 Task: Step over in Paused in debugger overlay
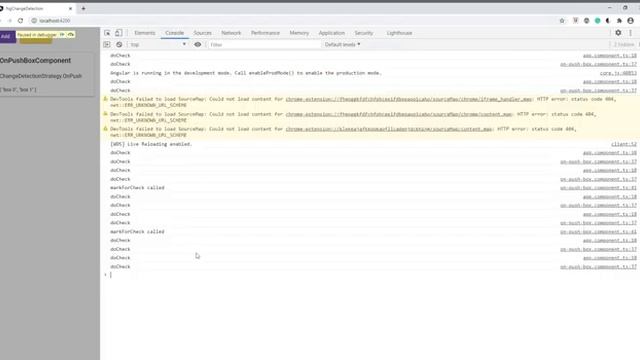[71, 35]
